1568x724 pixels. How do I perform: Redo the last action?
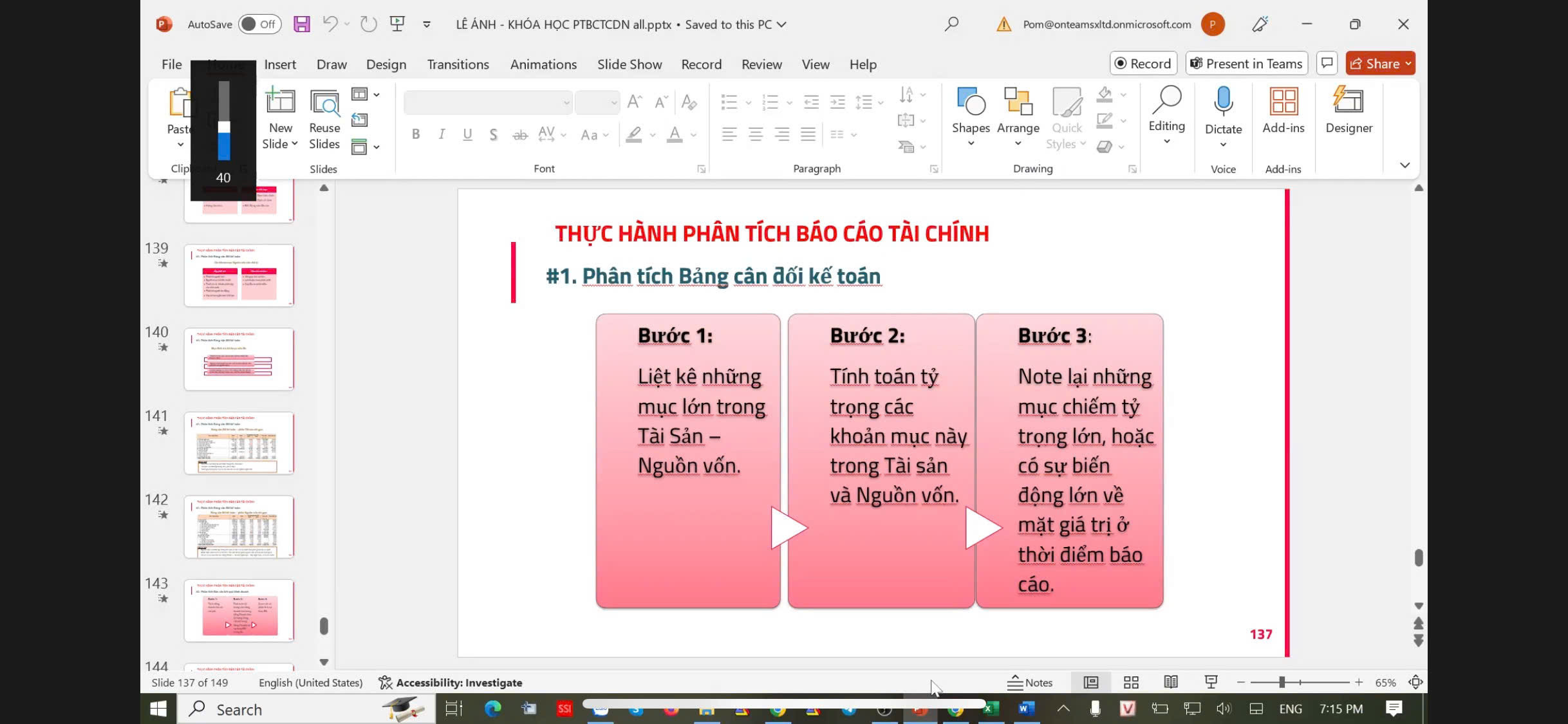(x=368, y=24)
